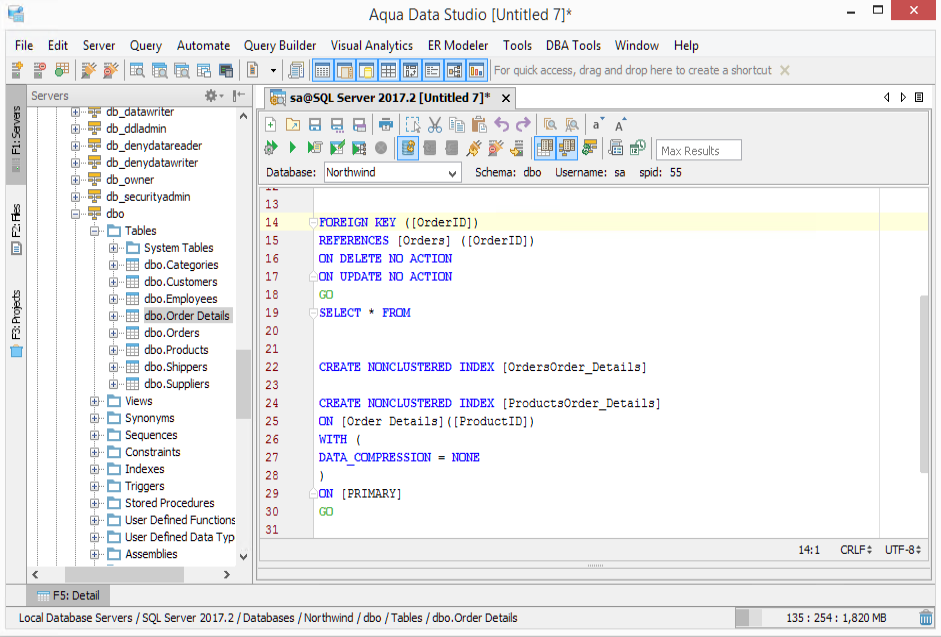This screenshot has width=941, height=637.
Task: Open the Query Builder menu
Action: (x=279, y=45)
